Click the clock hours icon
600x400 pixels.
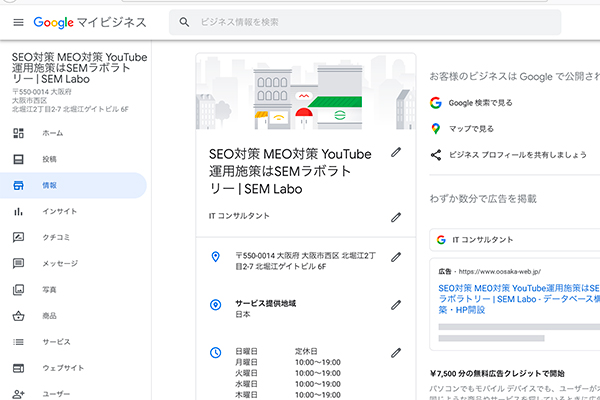pos(215,352)
